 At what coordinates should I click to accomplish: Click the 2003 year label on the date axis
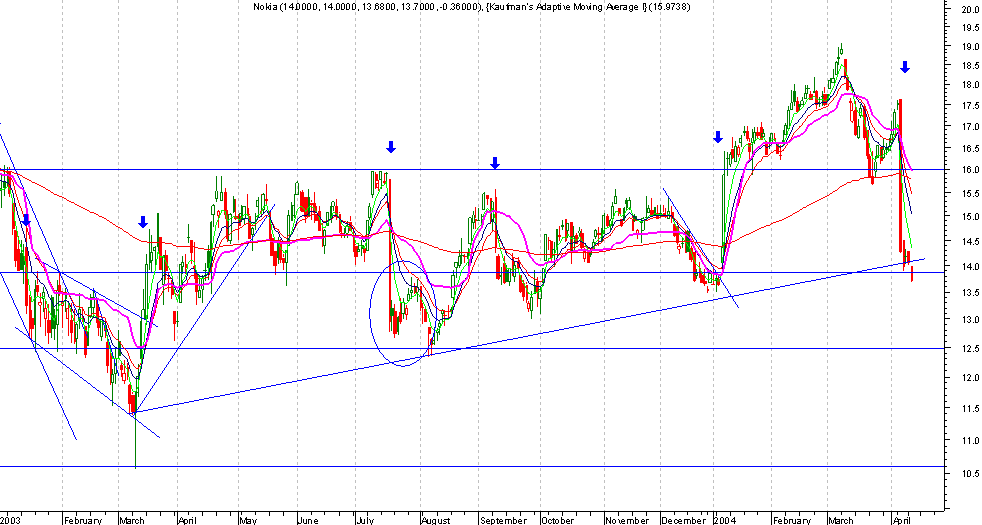point(11,520)
